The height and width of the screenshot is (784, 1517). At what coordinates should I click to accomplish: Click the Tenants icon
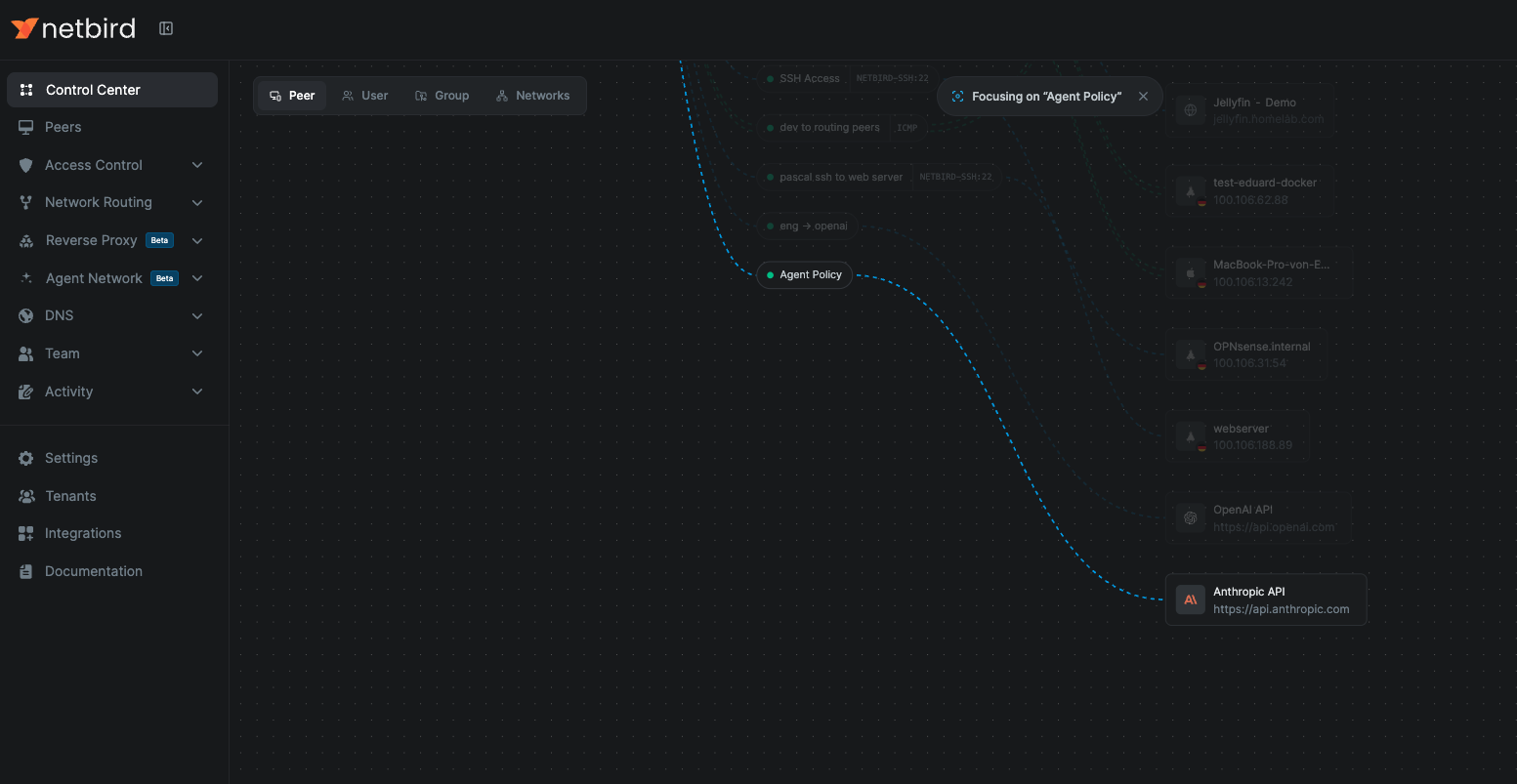(x=26, y=496)
